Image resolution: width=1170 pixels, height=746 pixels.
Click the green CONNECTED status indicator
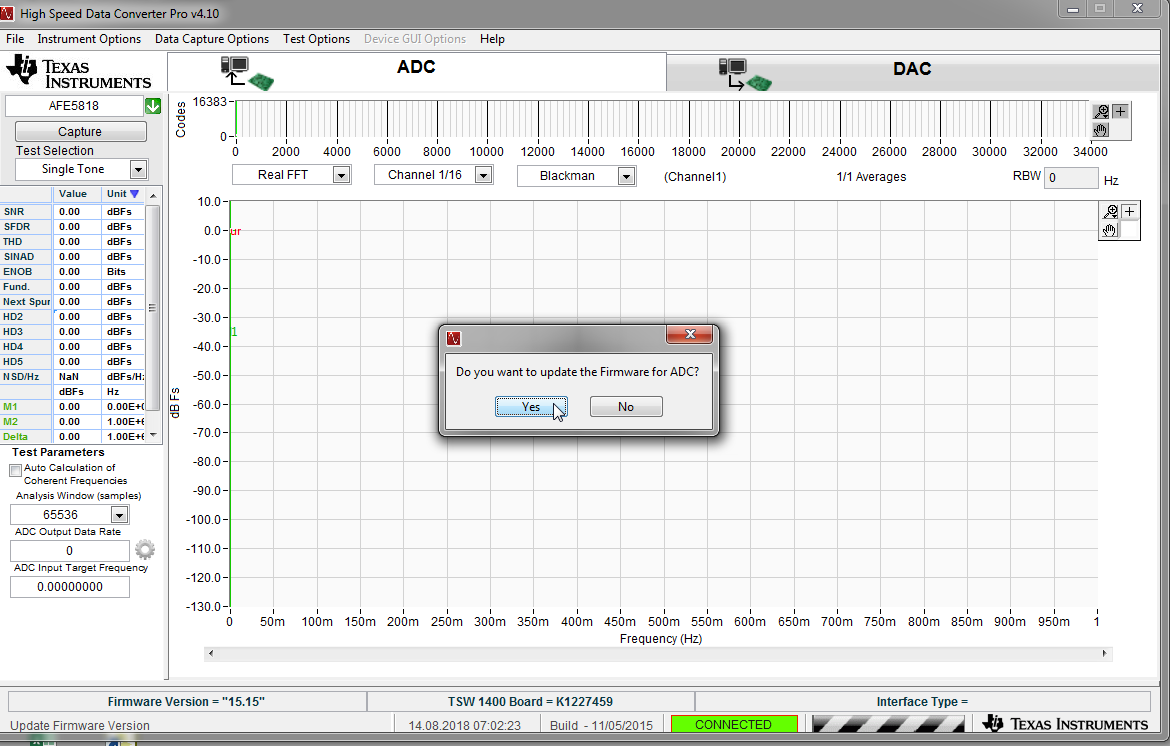point(733,724)
